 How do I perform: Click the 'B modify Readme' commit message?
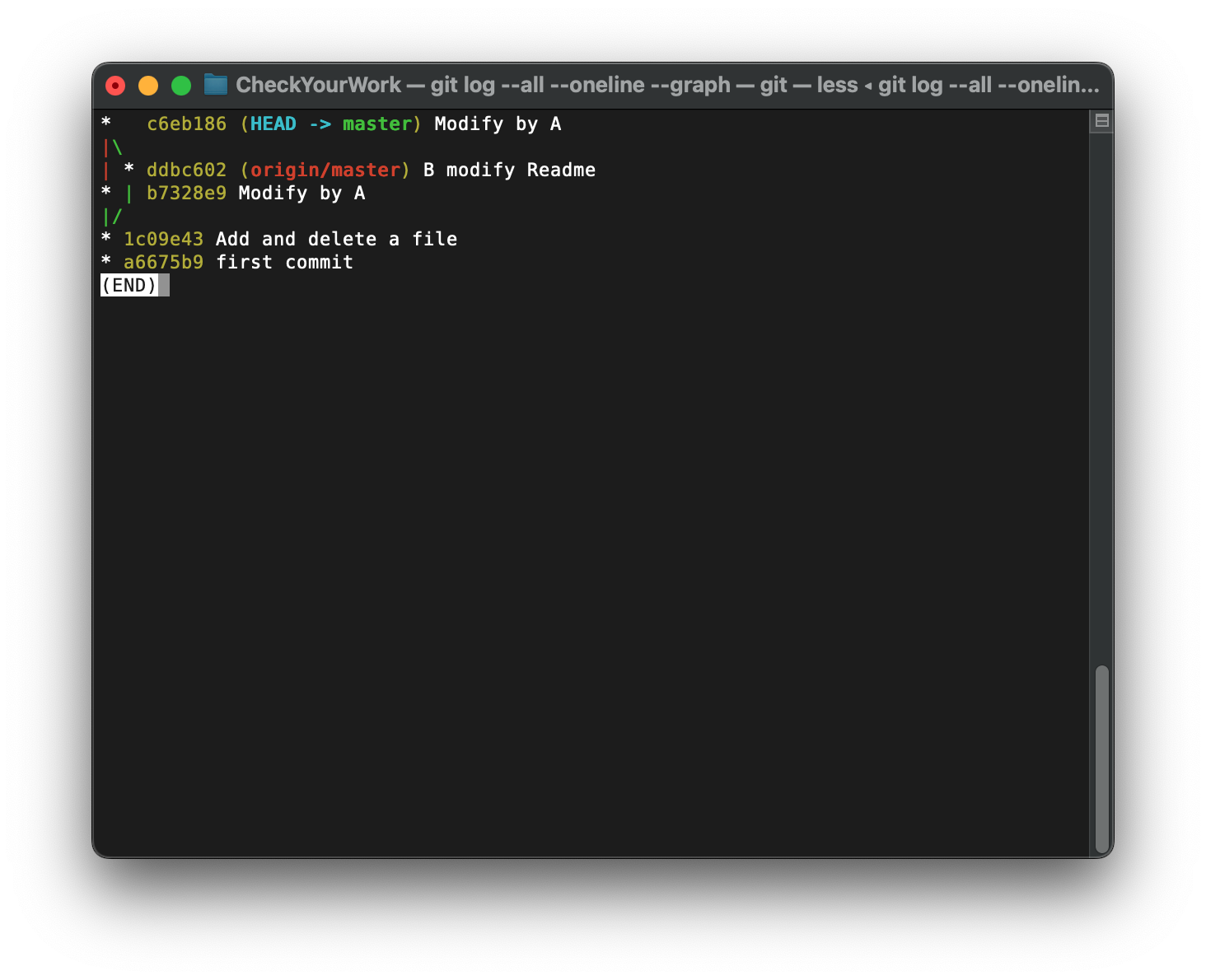[509, 170]
